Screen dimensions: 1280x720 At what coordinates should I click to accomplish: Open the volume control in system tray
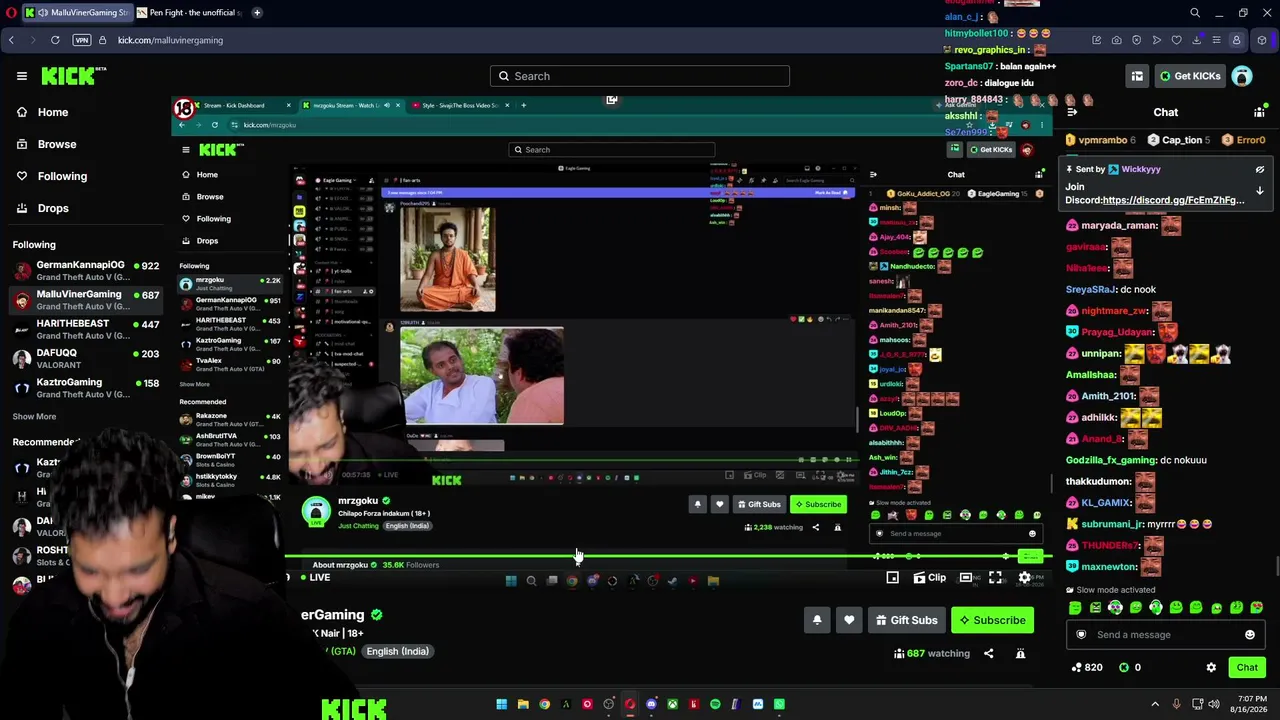click(x=1214, y=704)
